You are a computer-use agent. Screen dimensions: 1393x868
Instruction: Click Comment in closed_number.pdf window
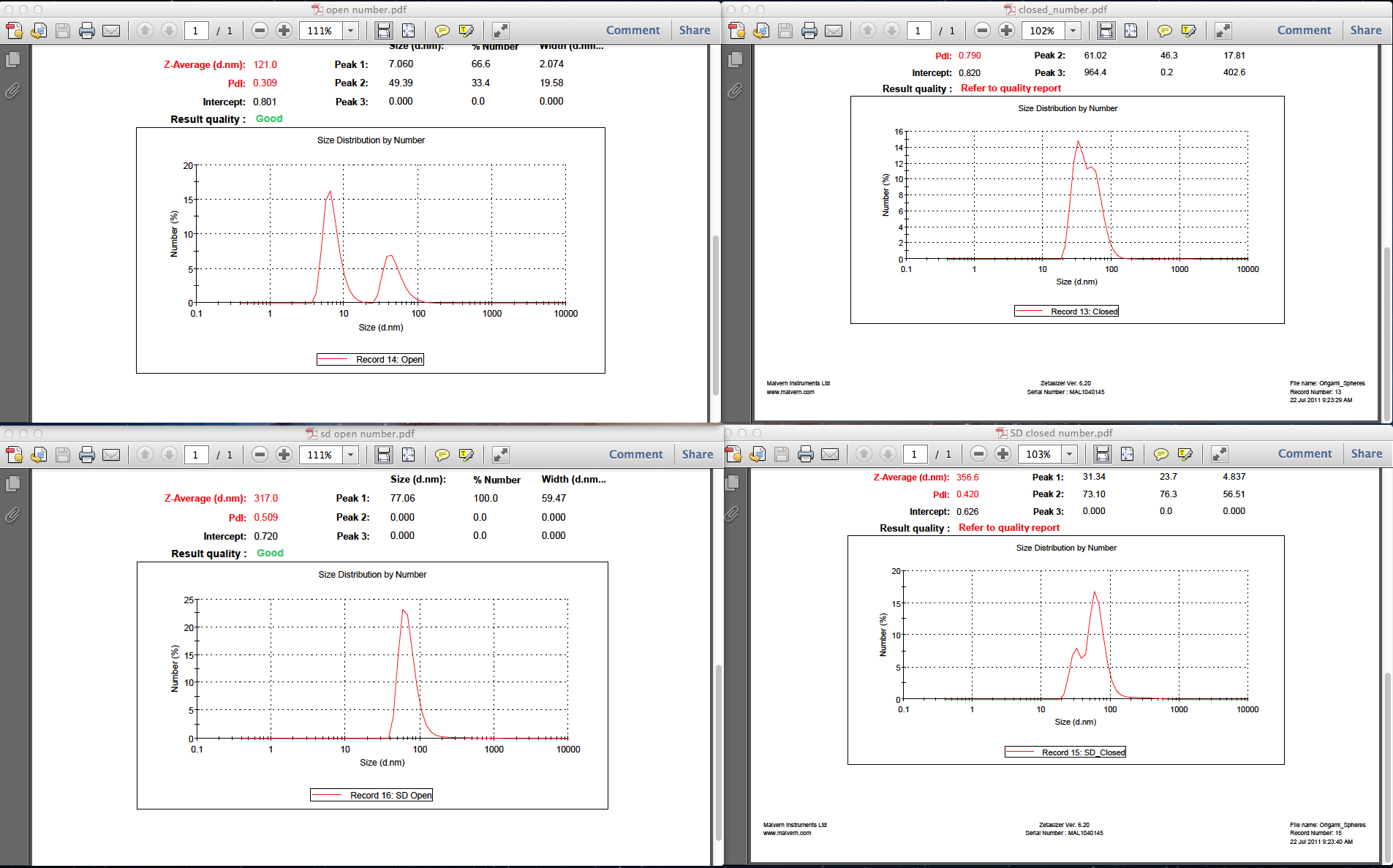click(x=1304, y=31)
